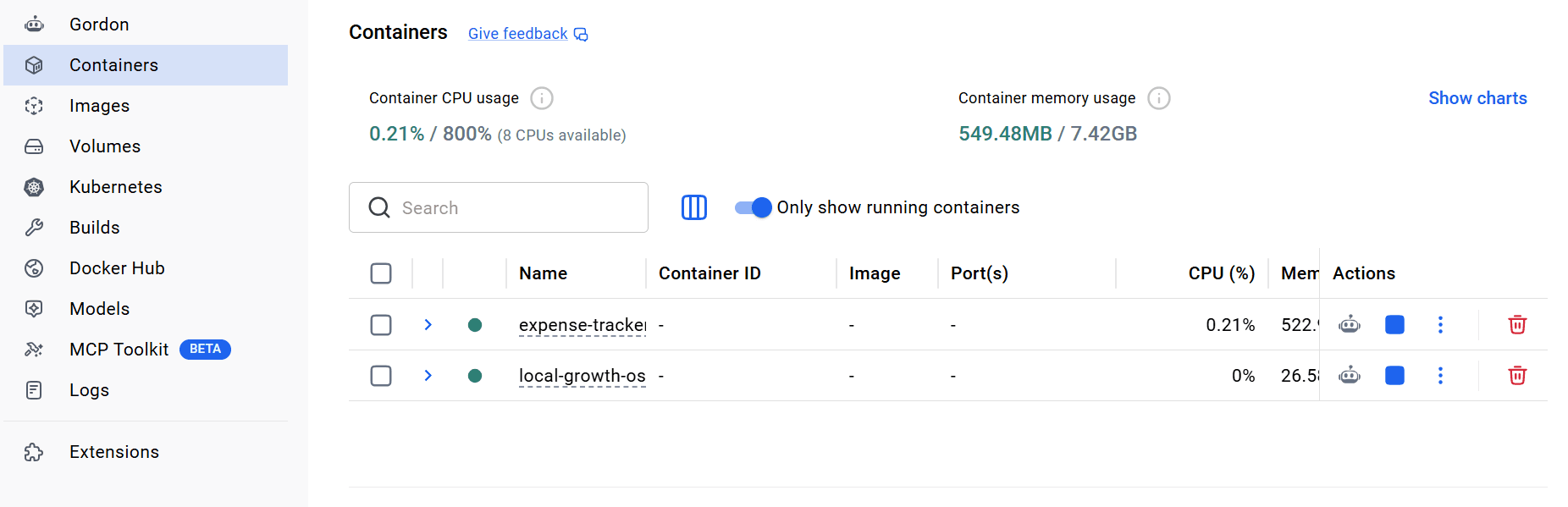Sort by Container ID column header

[709, 273]
